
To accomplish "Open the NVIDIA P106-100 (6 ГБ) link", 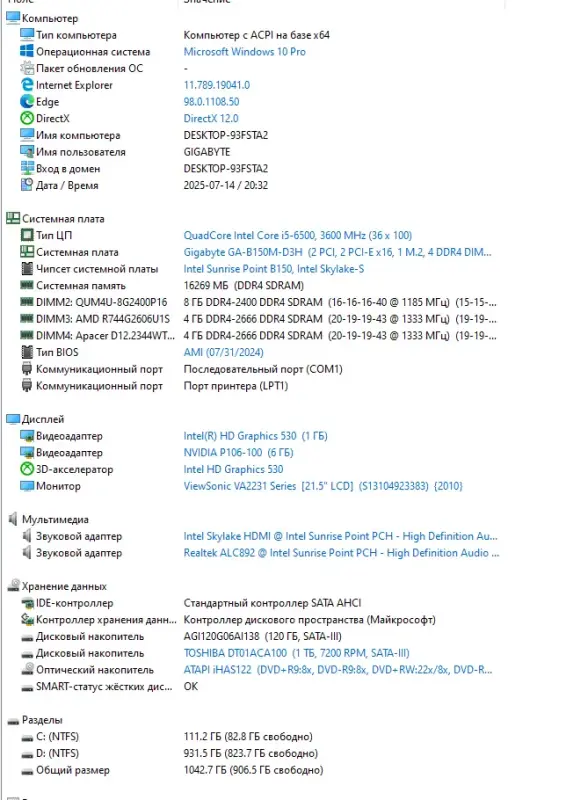I will (238, 453).
